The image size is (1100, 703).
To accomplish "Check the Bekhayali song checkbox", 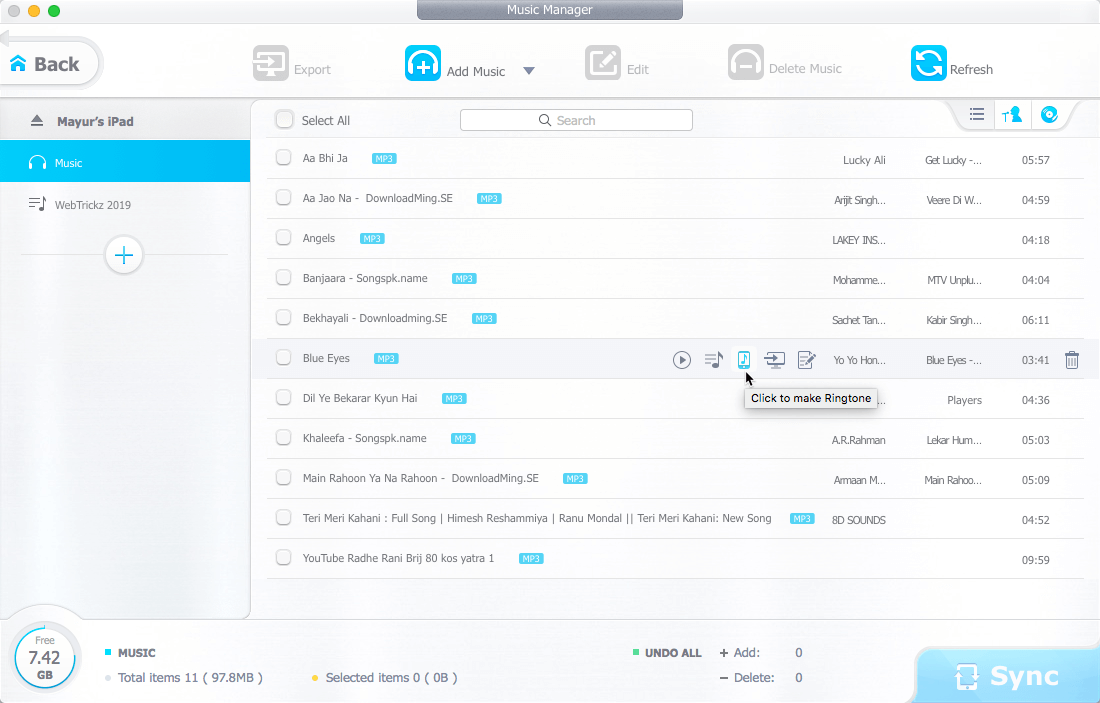I will (283, 318).
